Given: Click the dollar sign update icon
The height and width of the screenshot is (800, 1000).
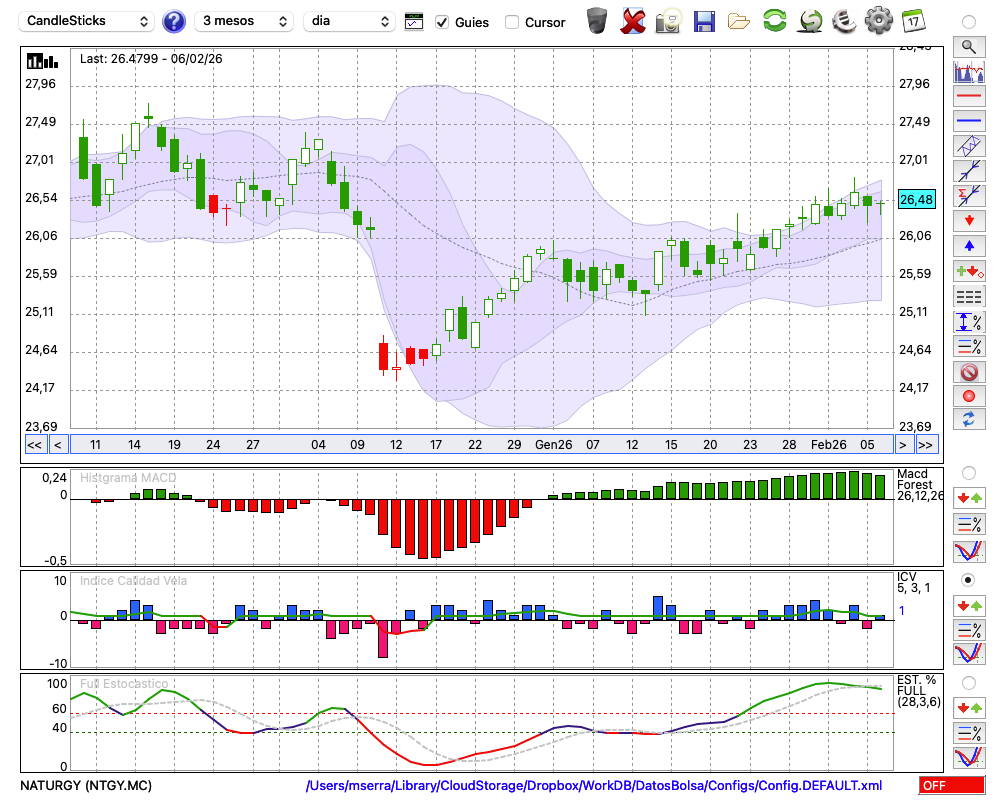Looking at the screenshot, I should coord(810,21).
